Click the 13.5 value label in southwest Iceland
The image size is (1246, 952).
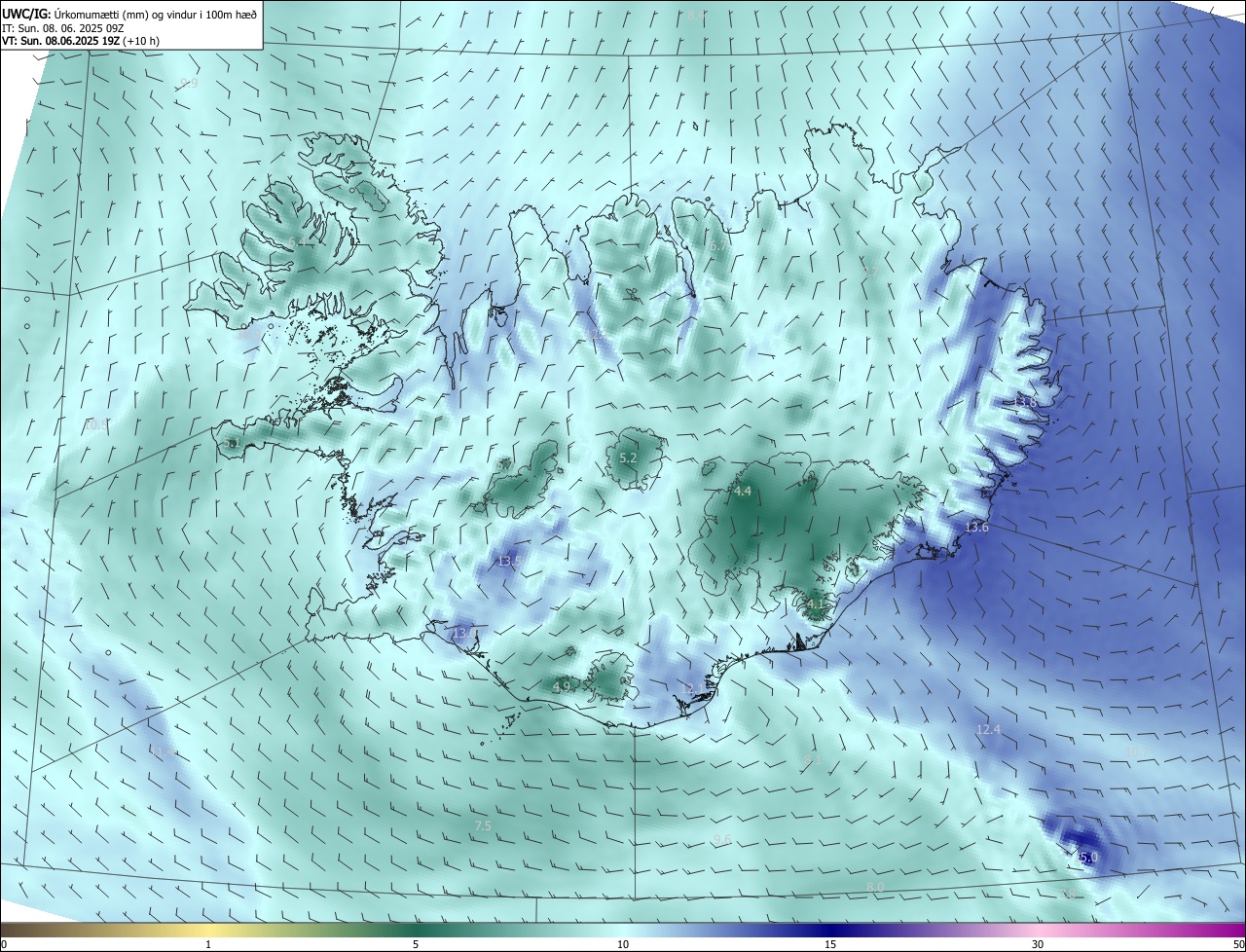(x=509, y=561)
